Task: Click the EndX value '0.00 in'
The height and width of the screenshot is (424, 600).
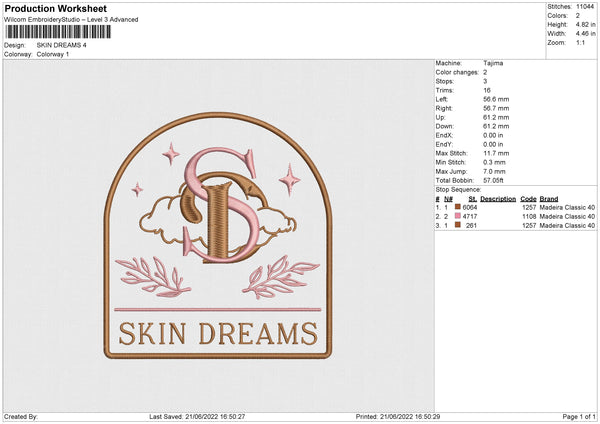Action: 493,135
